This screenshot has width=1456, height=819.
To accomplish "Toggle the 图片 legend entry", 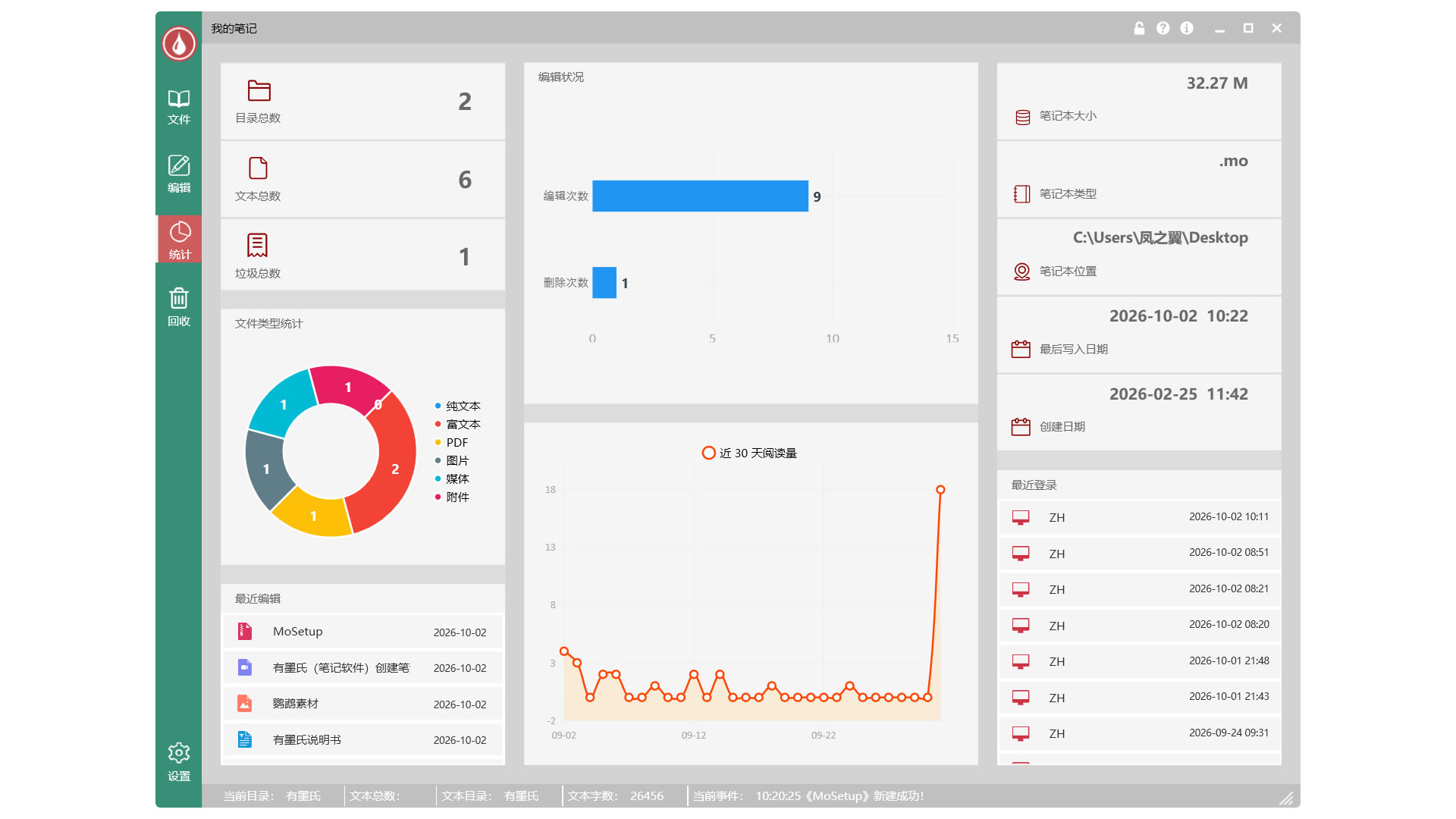I will 451,460.
